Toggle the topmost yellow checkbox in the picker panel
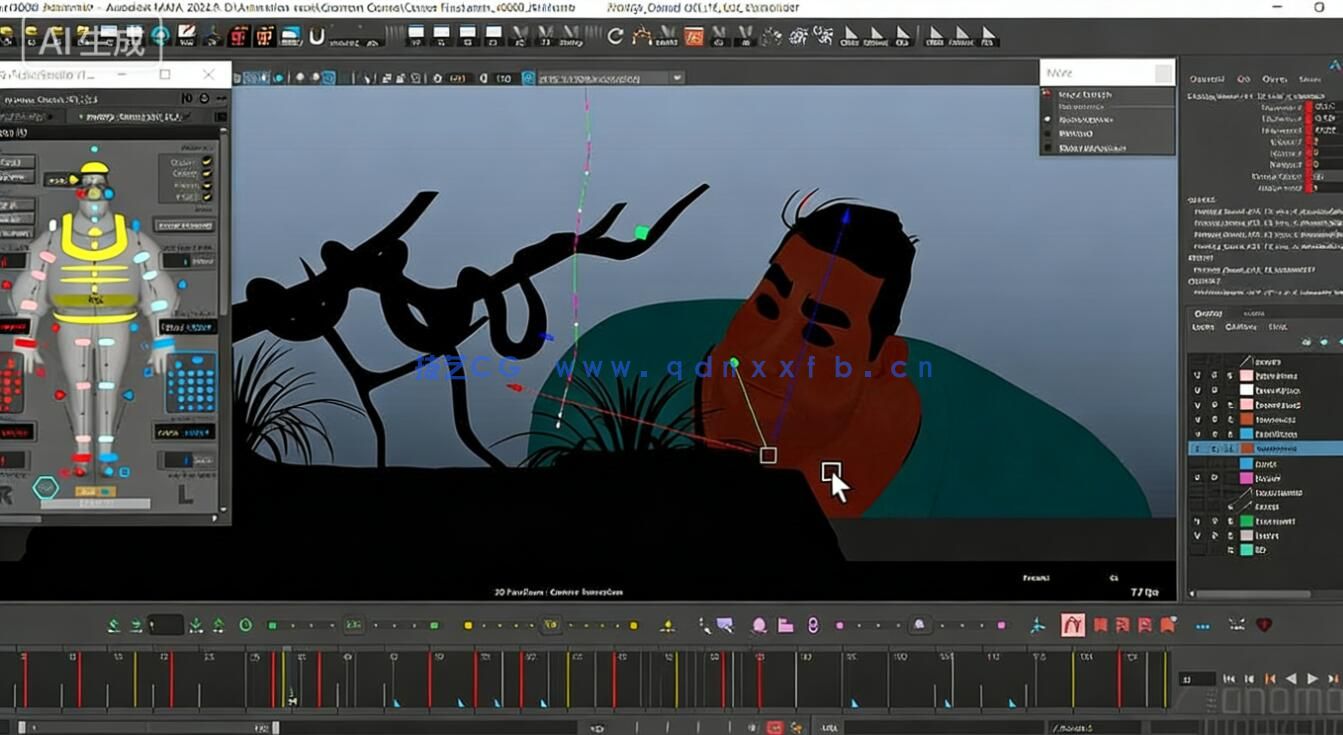This screenshot has height=735, width=1343. pyautogui.click(x=207, y=161)
